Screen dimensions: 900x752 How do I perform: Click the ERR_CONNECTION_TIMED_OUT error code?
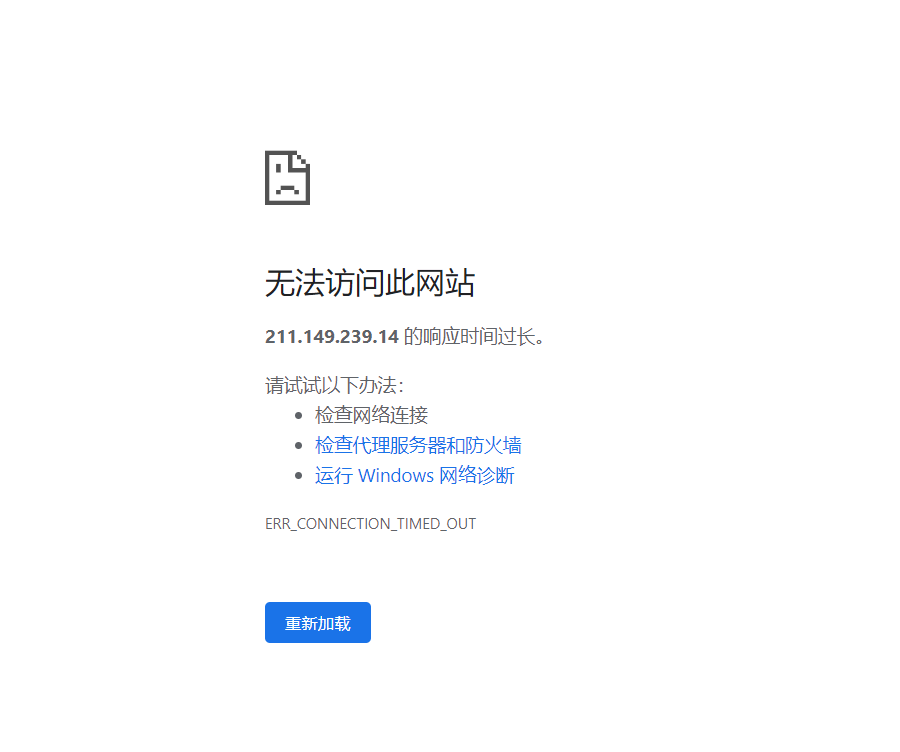[x=370, y=524]
